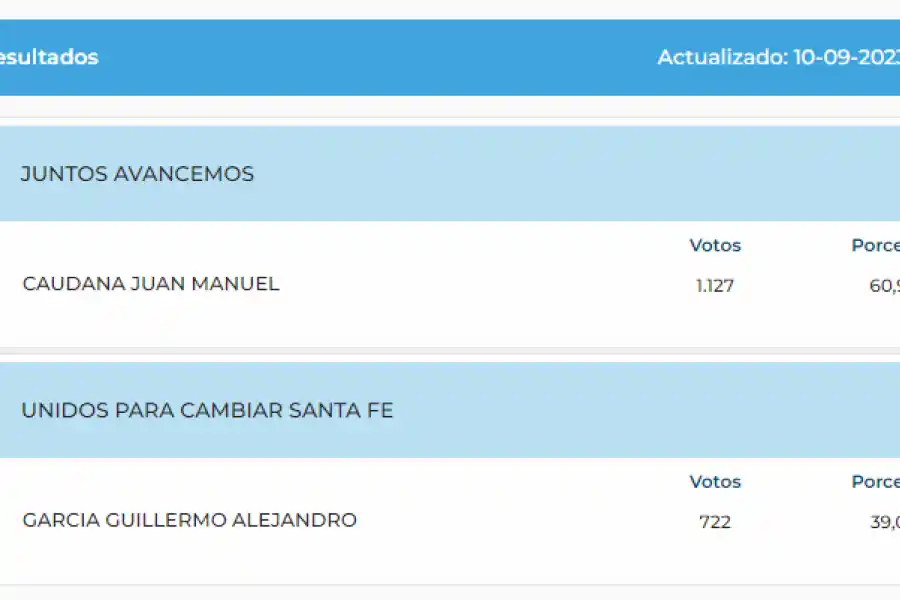Click Porcentaje label in Unidos section

(876, 481)
